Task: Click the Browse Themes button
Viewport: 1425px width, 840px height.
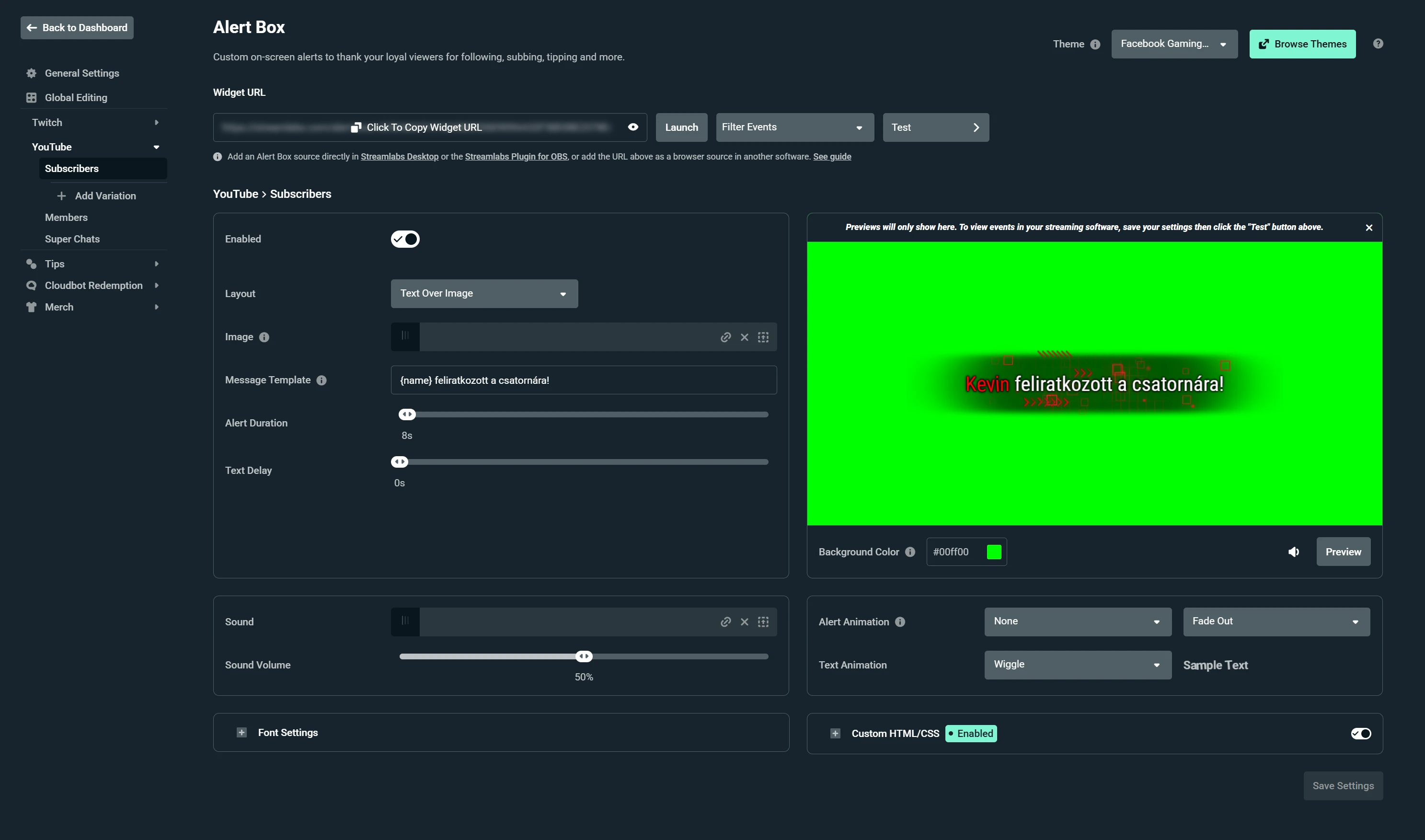Action: click(x=1302, y=44)
